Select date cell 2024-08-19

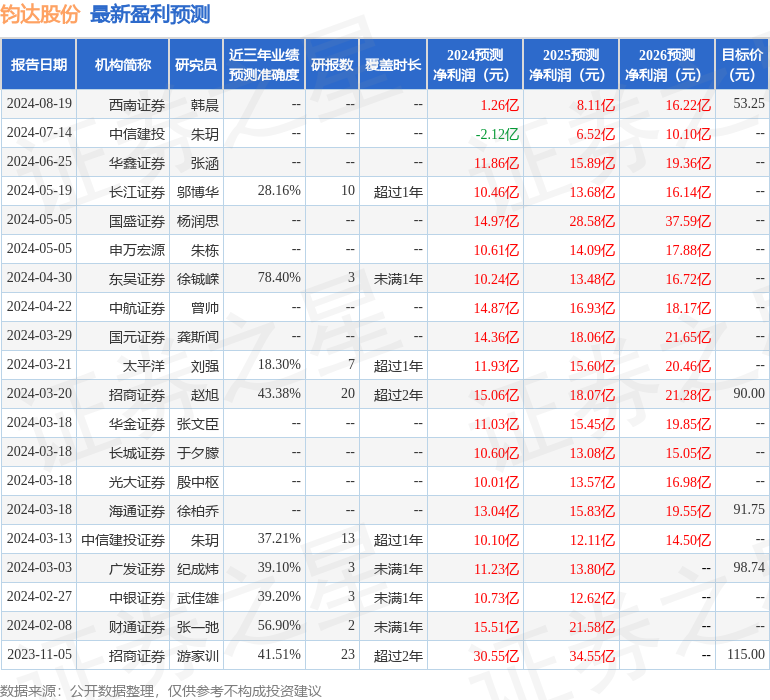point(39,104)
